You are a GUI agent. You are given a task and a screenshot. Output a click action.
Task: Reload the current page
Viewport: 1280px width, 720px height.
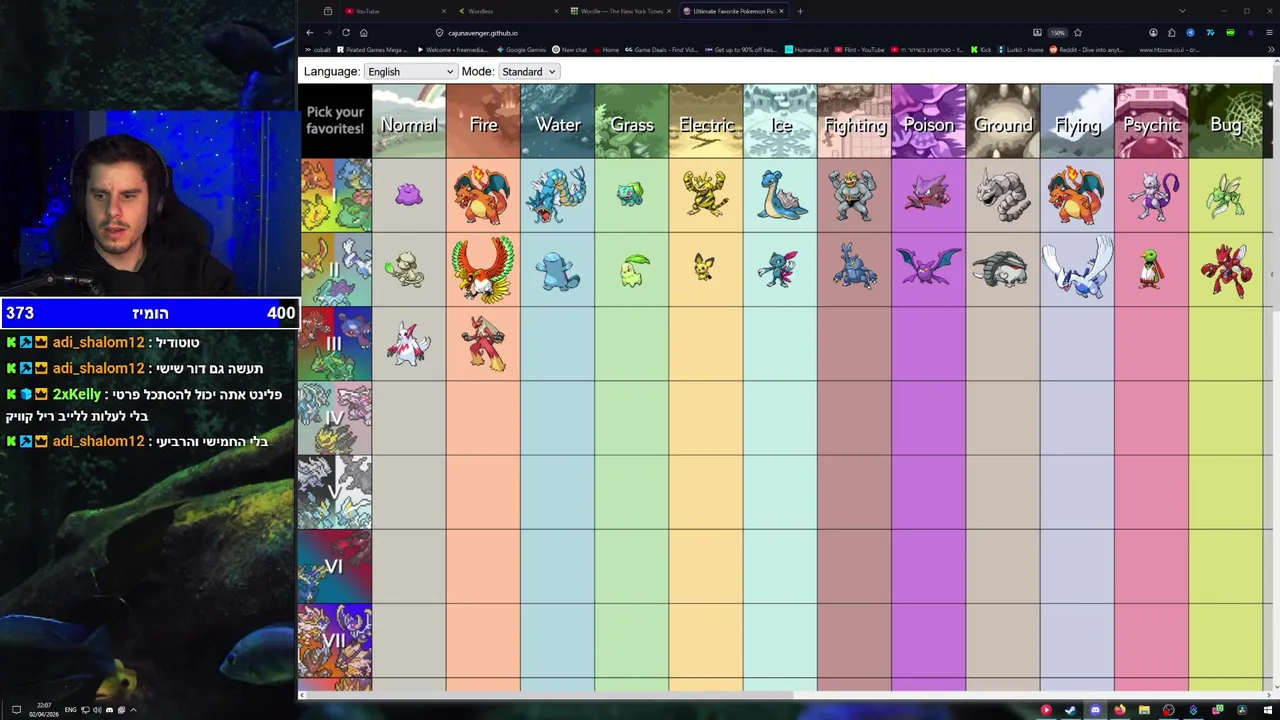[346, 33]
